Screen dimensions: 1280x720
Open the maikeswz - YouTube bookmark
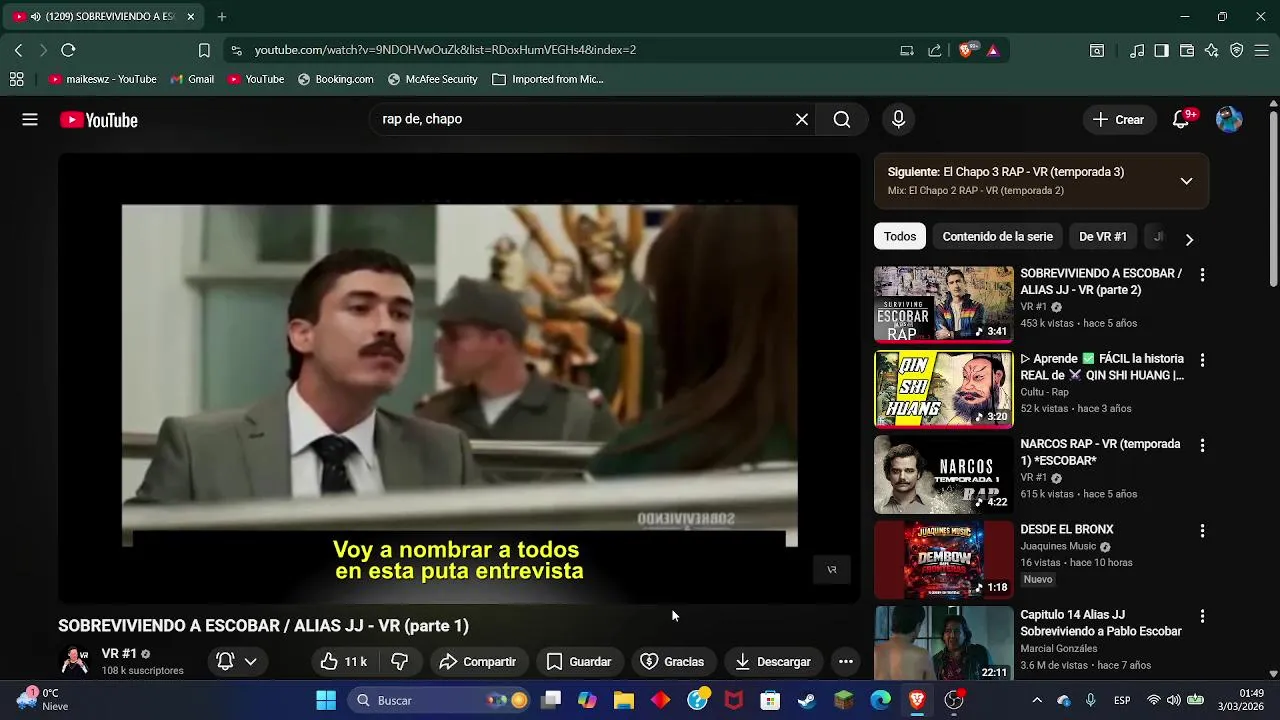(x=103, y=79)
